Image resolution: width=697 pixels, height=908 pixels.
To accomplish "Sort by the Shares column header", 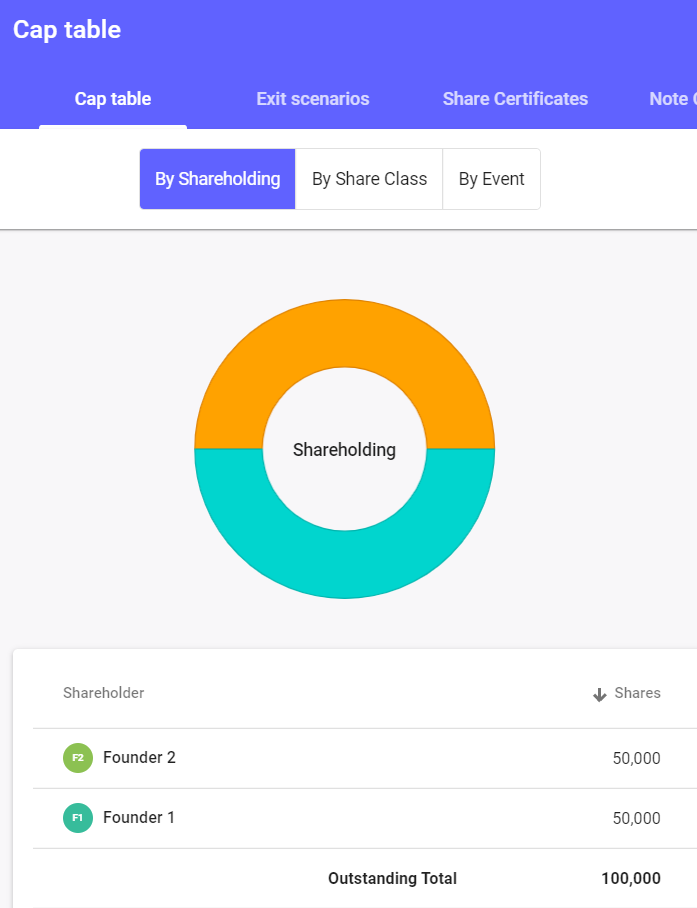I will tap(637, 693).
